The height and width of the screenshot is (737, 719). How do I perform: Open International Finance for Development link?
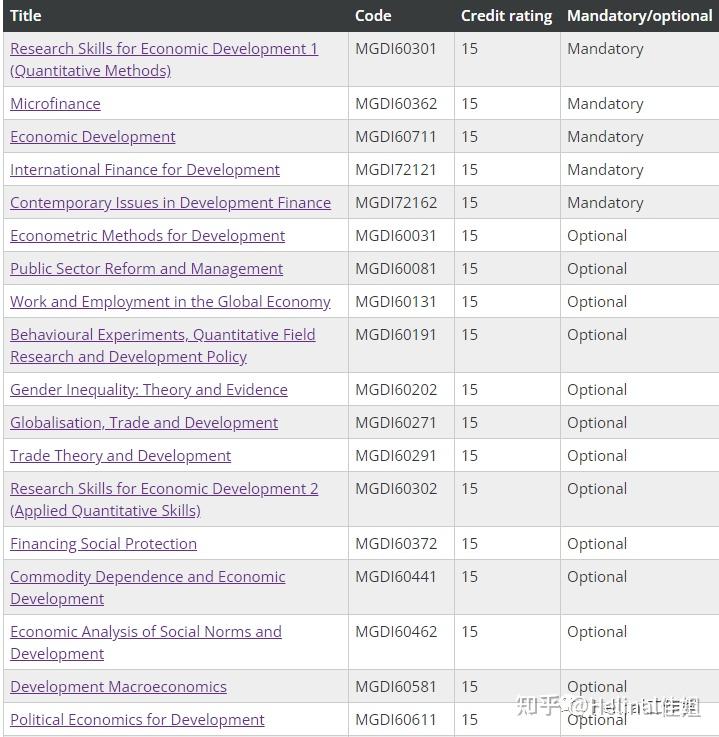pos(145,170)
